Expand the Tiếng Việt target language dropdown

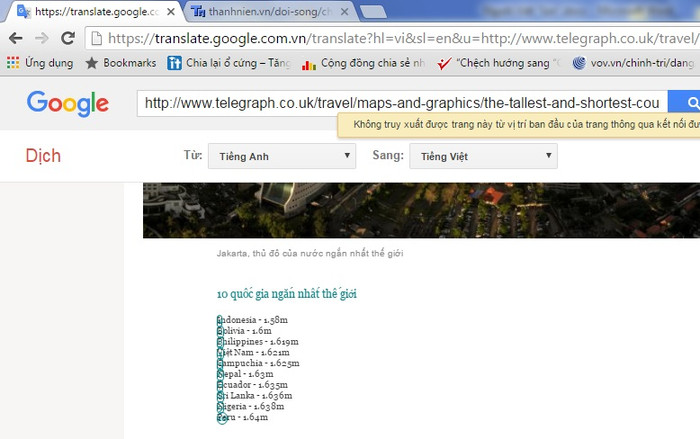(x=483, y=157)
